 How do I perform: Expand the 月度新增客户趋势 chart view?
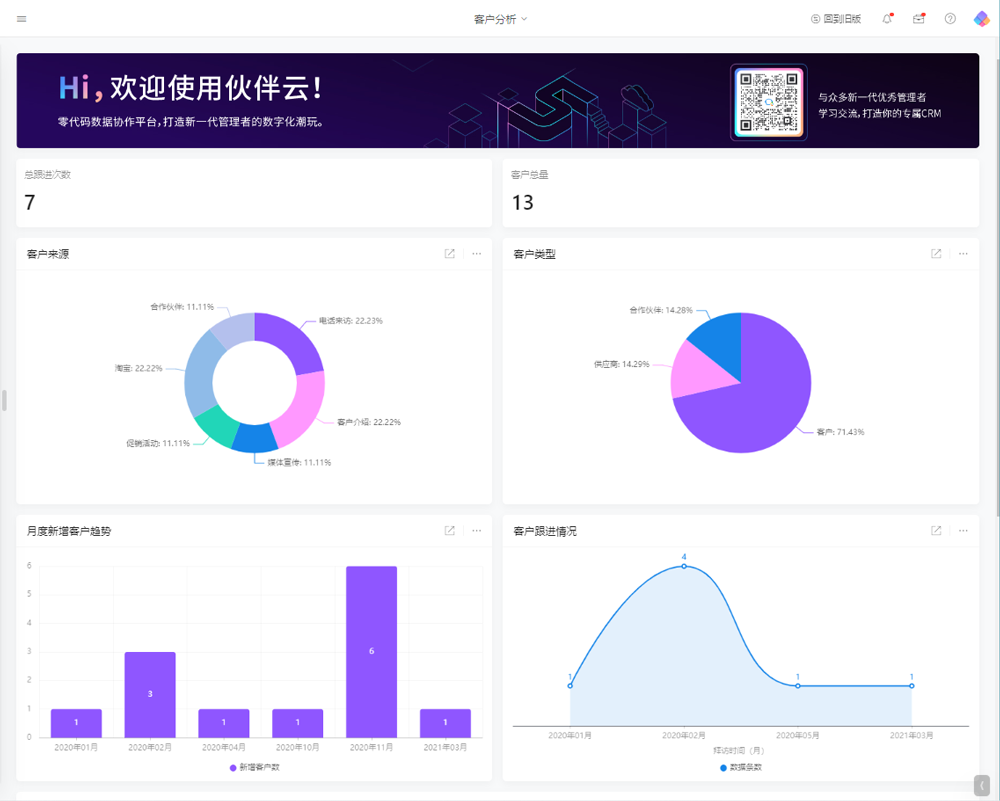pyautogui.click(x=449, y=531)
